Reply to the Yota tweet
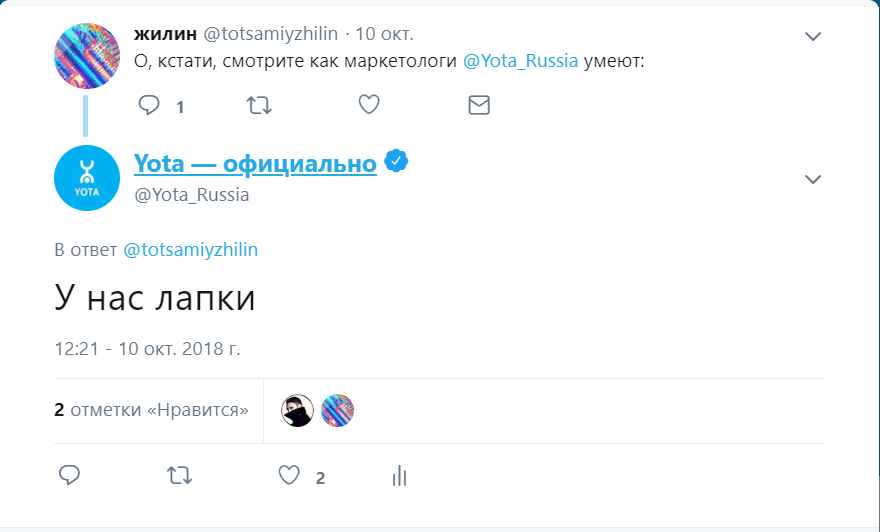This screenshot has height=532, width=880. [x=69, y=476]
